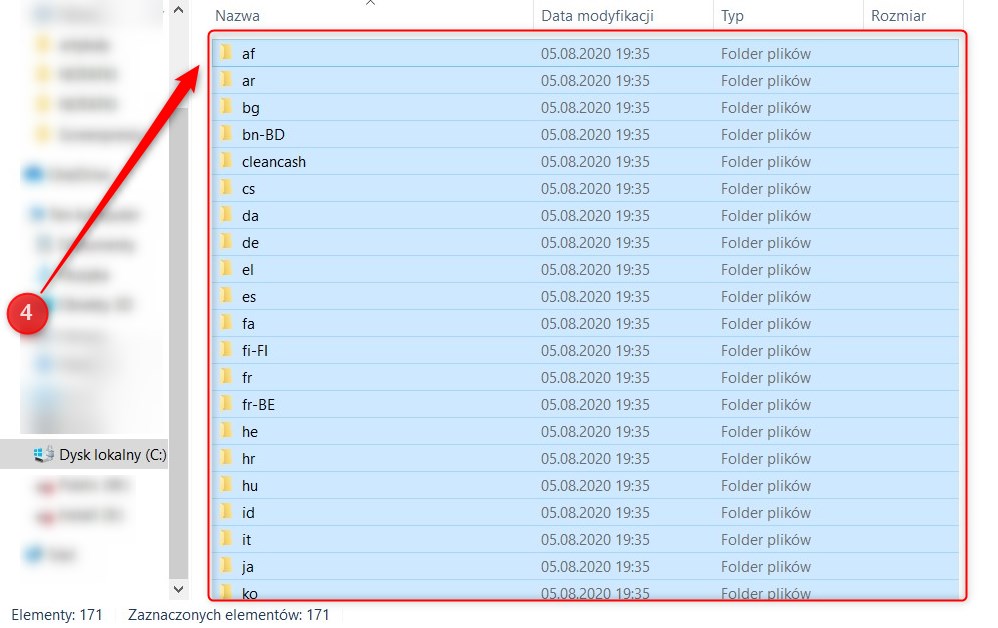The height and width of the screenshot is (628, 998).
Task: Click the Rozmiar column header
Action: click(x=898, y=16)
